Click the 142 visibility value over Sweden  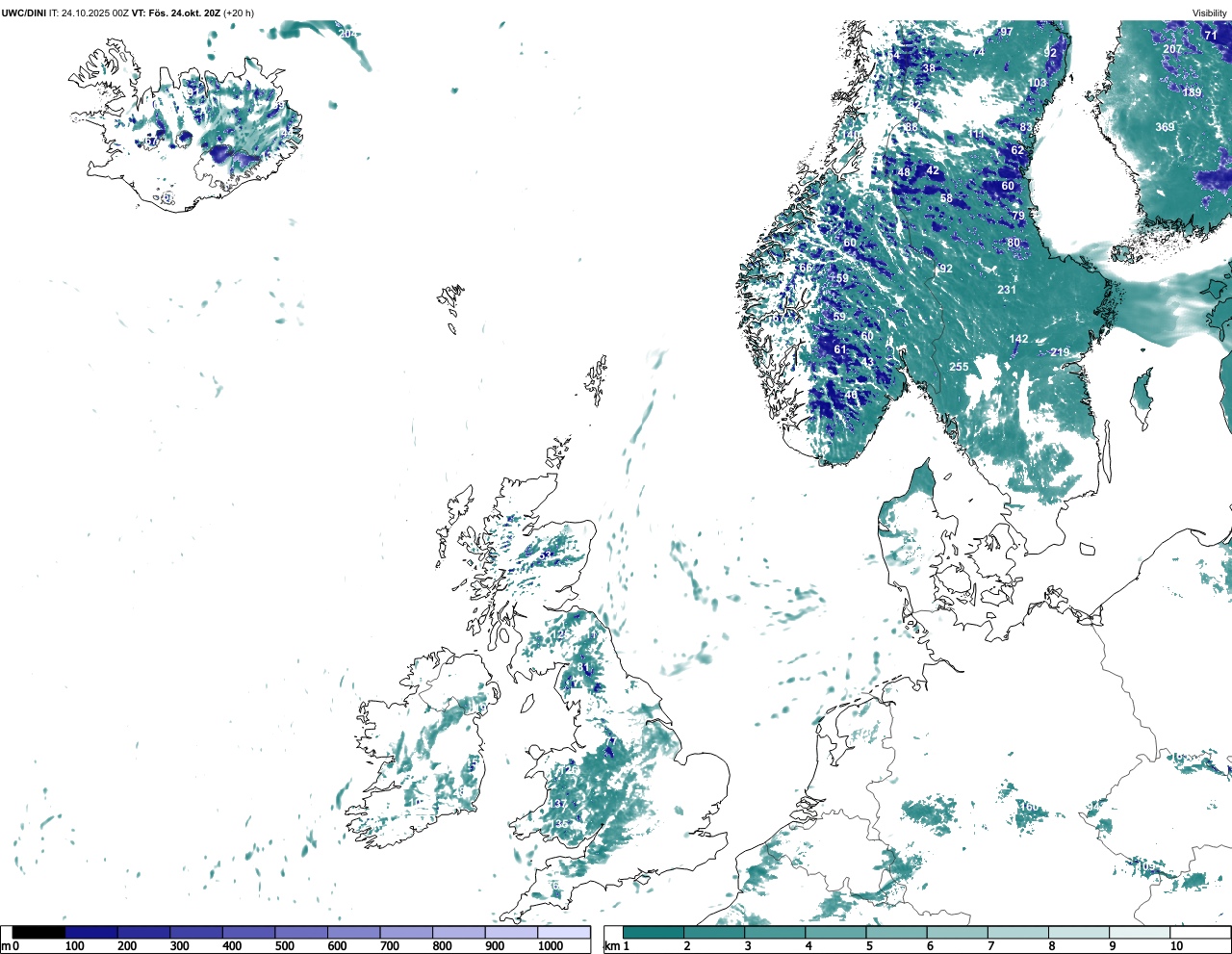point(1018,339)
